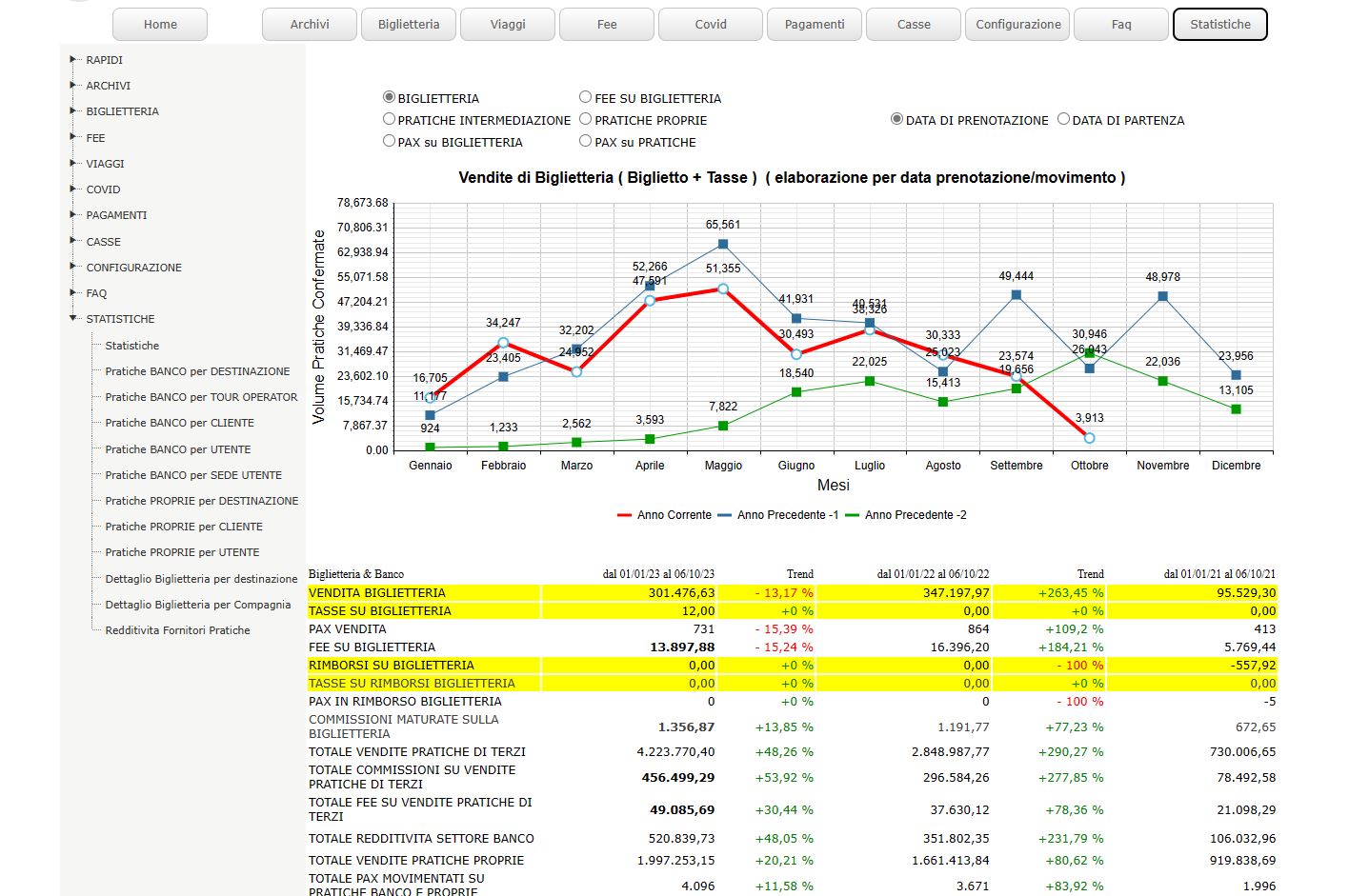Viewport: 1349px width, 896px height.
Task: Select PRATICHE INTERMEDIAZIONE radio option
Action: pos(389,119)
